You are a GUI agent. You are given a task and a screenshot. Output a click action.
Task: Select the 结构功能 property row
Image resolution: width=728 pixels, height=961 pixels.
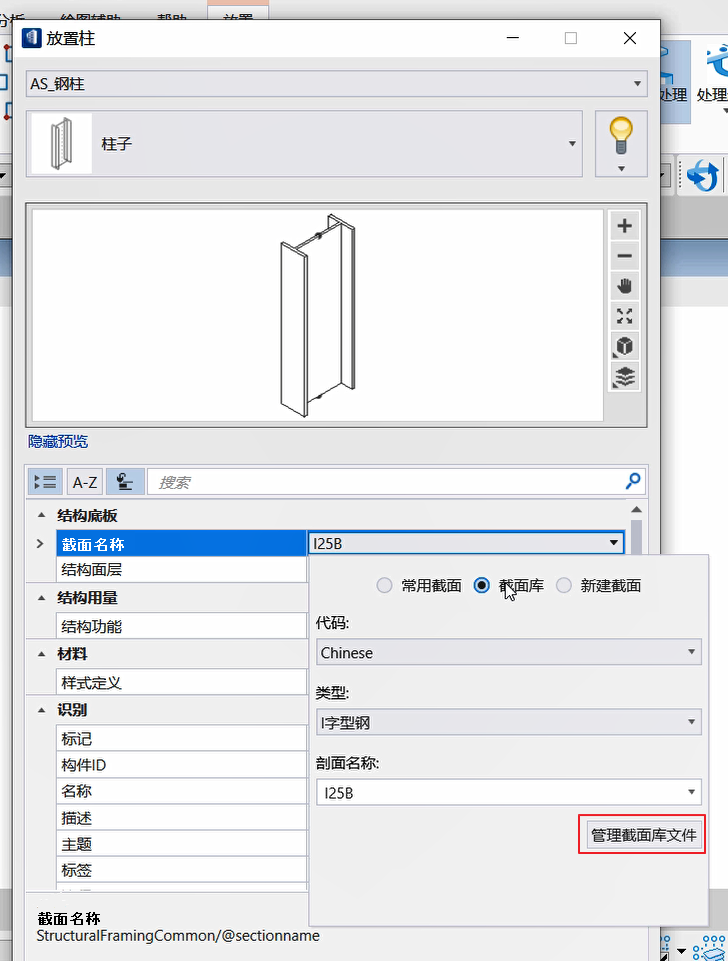(x=181, y=626)
